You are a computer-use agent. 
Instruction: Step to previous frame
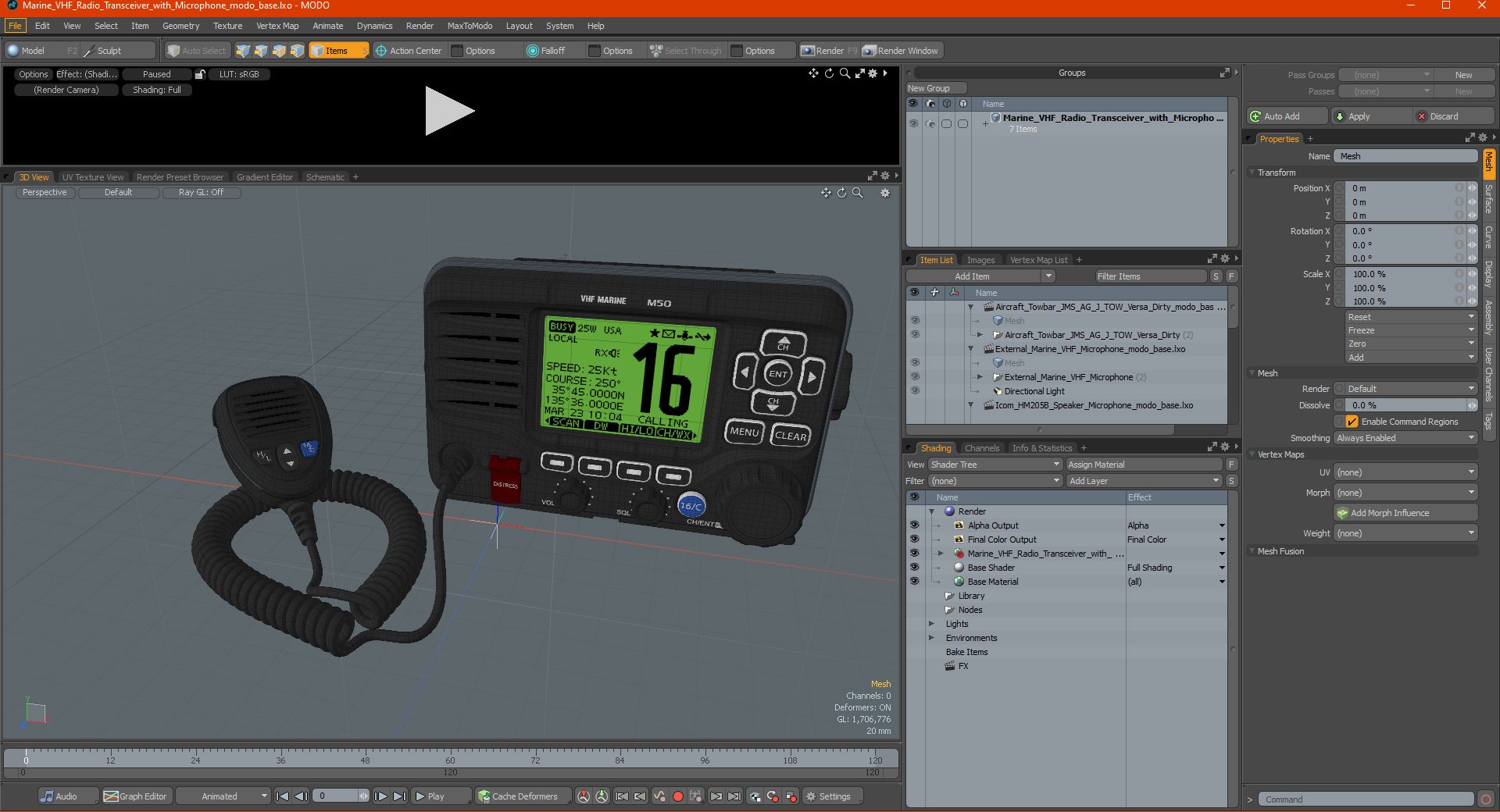(301, 796)
